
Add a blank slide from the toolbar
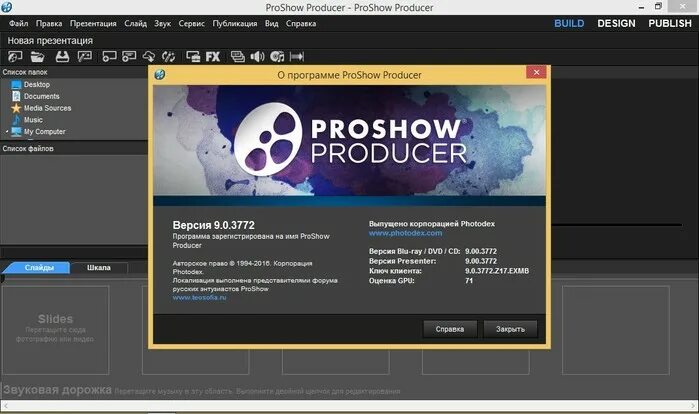109,57
